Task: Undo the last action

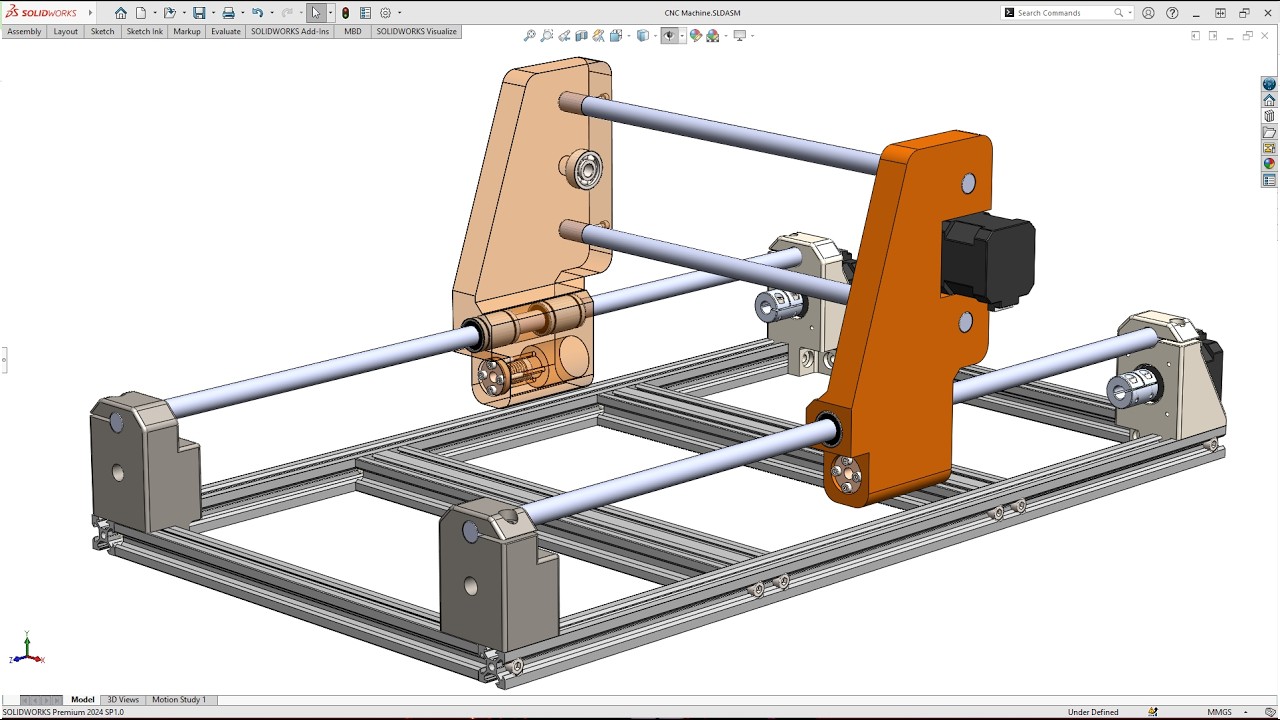Action: point(257,13)
